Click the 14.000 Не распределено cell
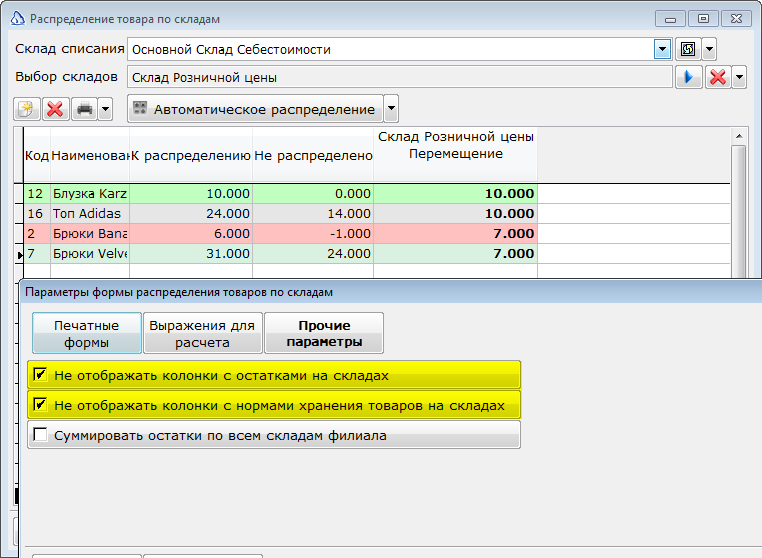Image resolution: width=762 pixels, height=558 pixels. tap(313, 213)
